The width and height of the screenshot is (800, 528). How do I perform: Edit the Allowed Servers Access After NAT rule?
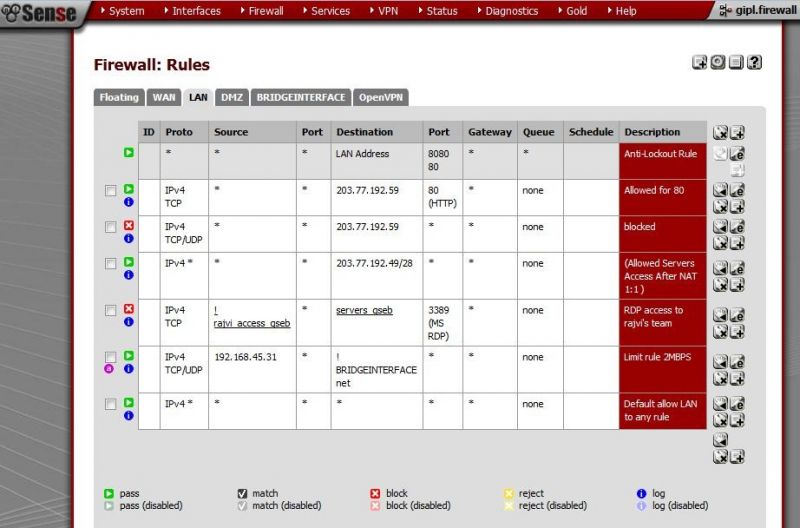[x=737, y=268]
